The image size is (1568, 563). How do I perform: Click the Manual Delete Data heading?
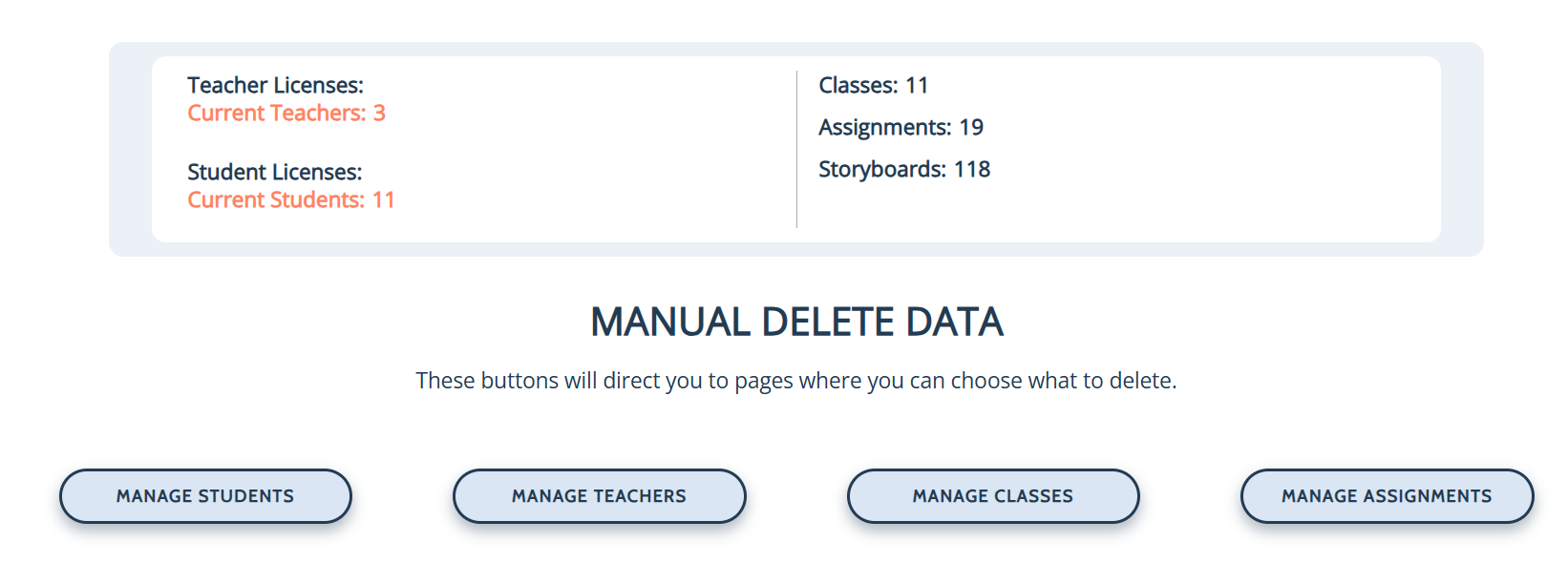click(x=796, y=322)
